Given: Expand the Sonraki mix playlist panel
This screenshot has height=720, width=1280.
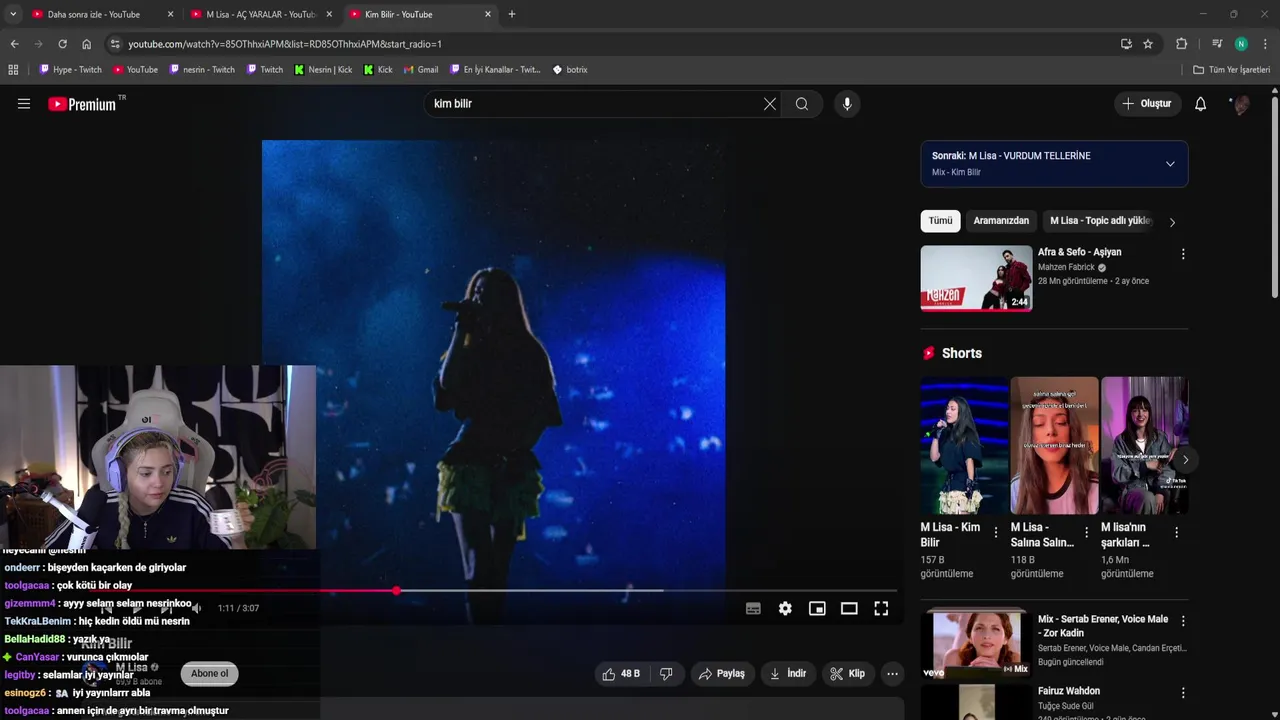Looking at the screenshot, I should [1170, 164].
